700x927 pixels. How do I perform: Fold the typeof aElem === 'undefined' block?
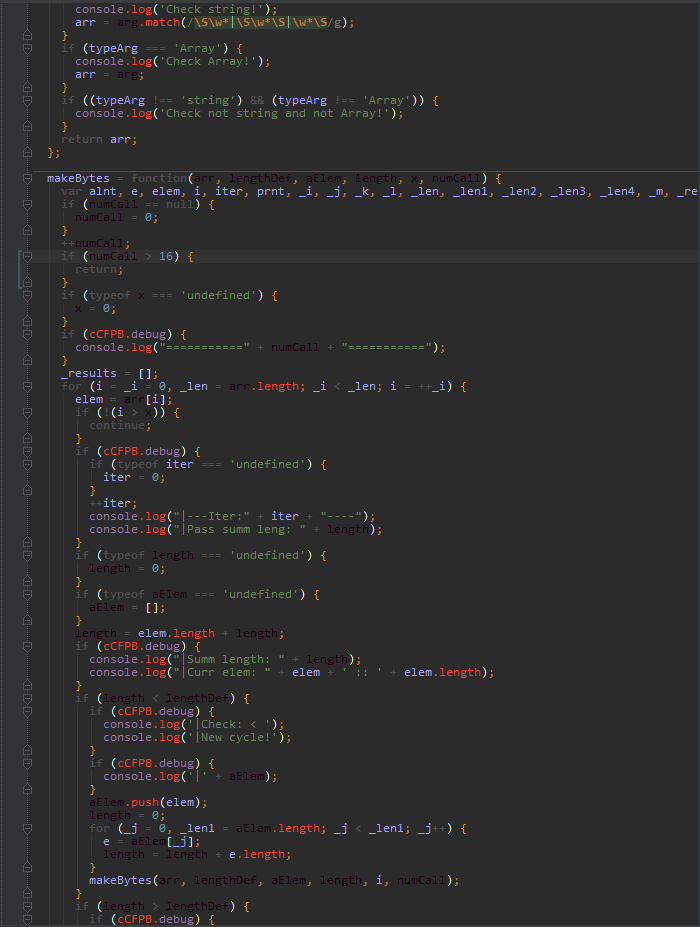coord(27,594)
